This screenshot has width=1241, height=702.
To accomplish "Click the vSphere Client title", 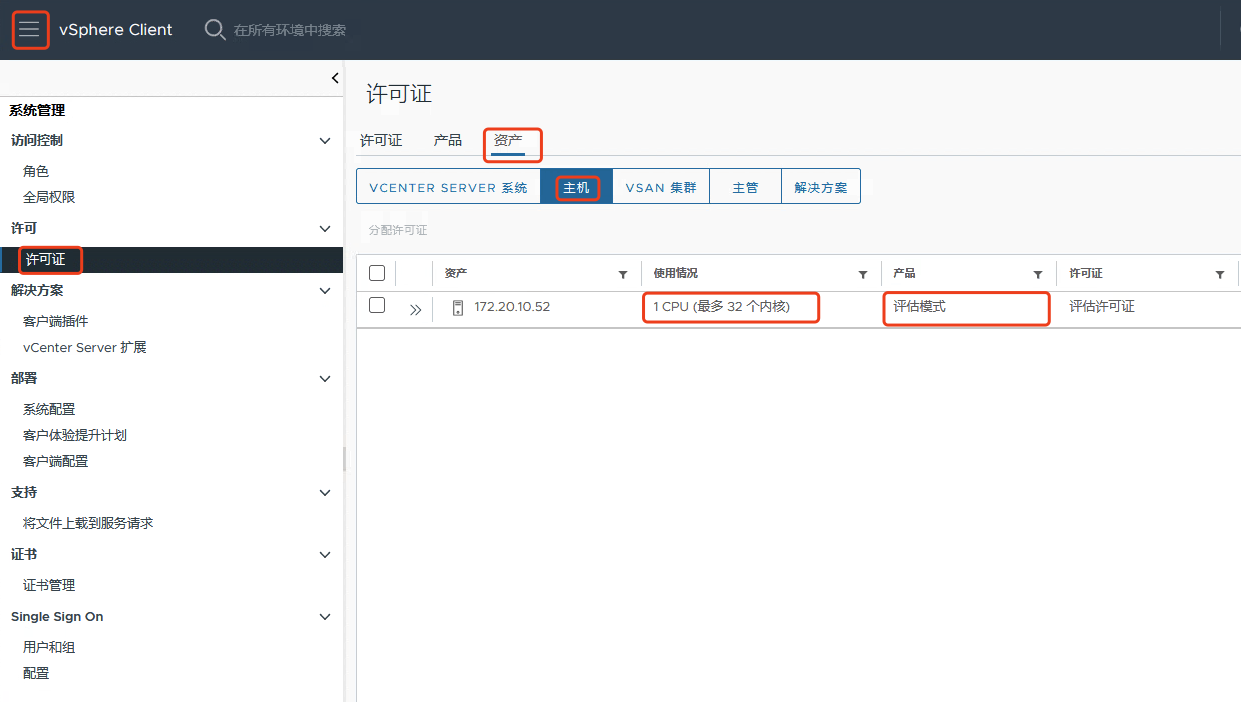I will (x=116, y=30).
